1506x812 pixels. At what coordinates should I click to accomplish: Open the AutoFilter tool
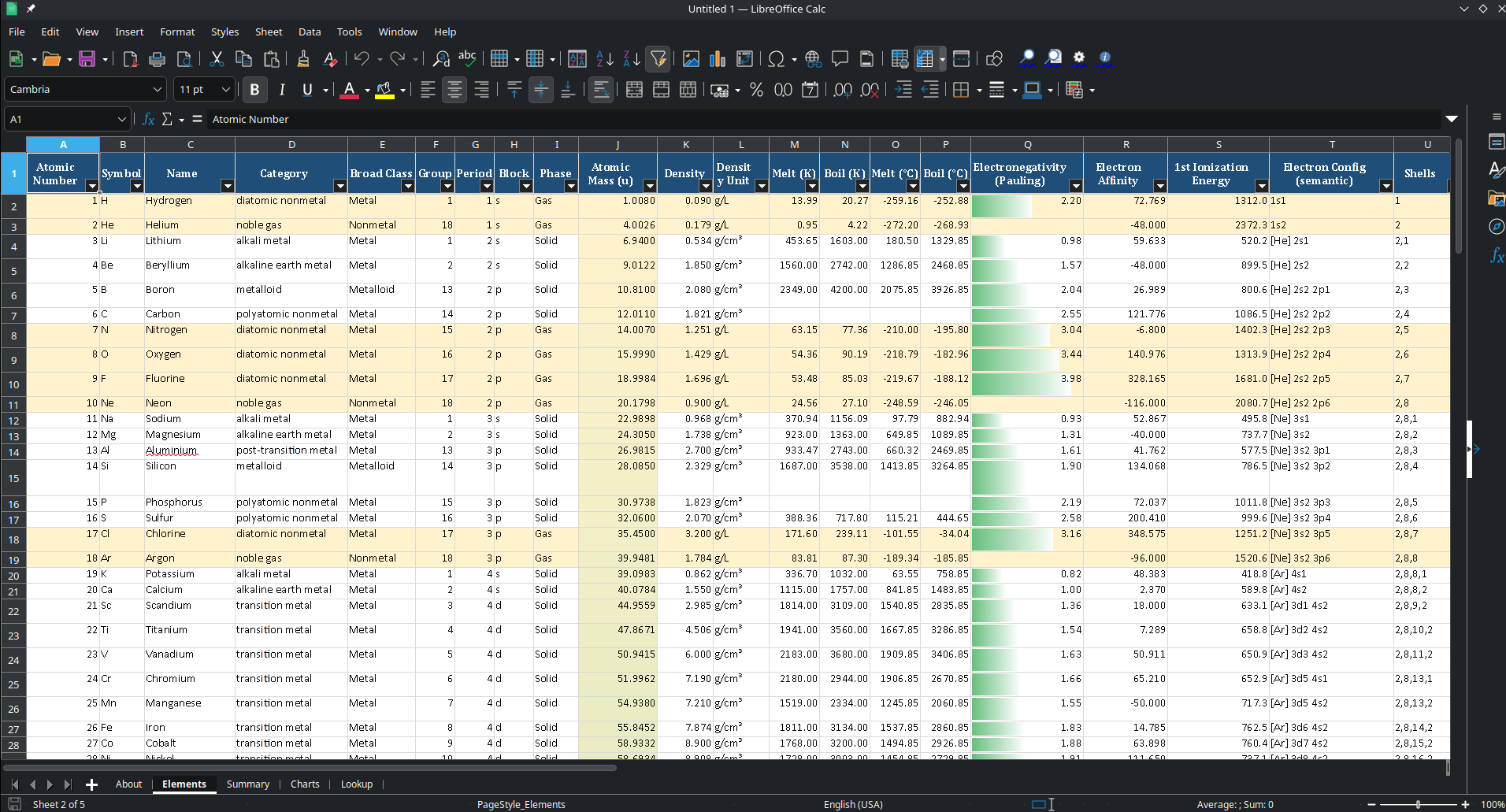658,59
